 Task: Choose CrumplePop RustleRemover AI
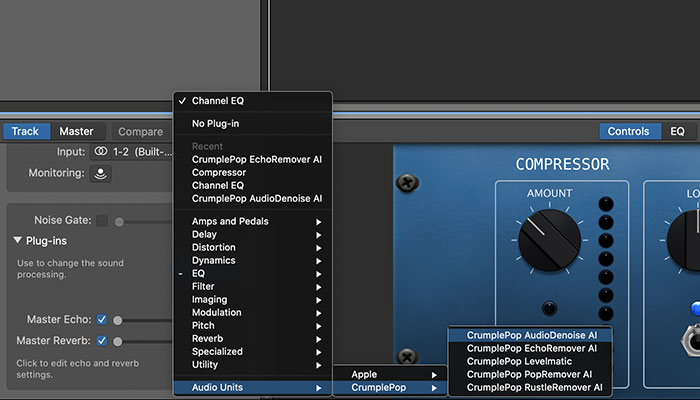click(x=530, y=388)
